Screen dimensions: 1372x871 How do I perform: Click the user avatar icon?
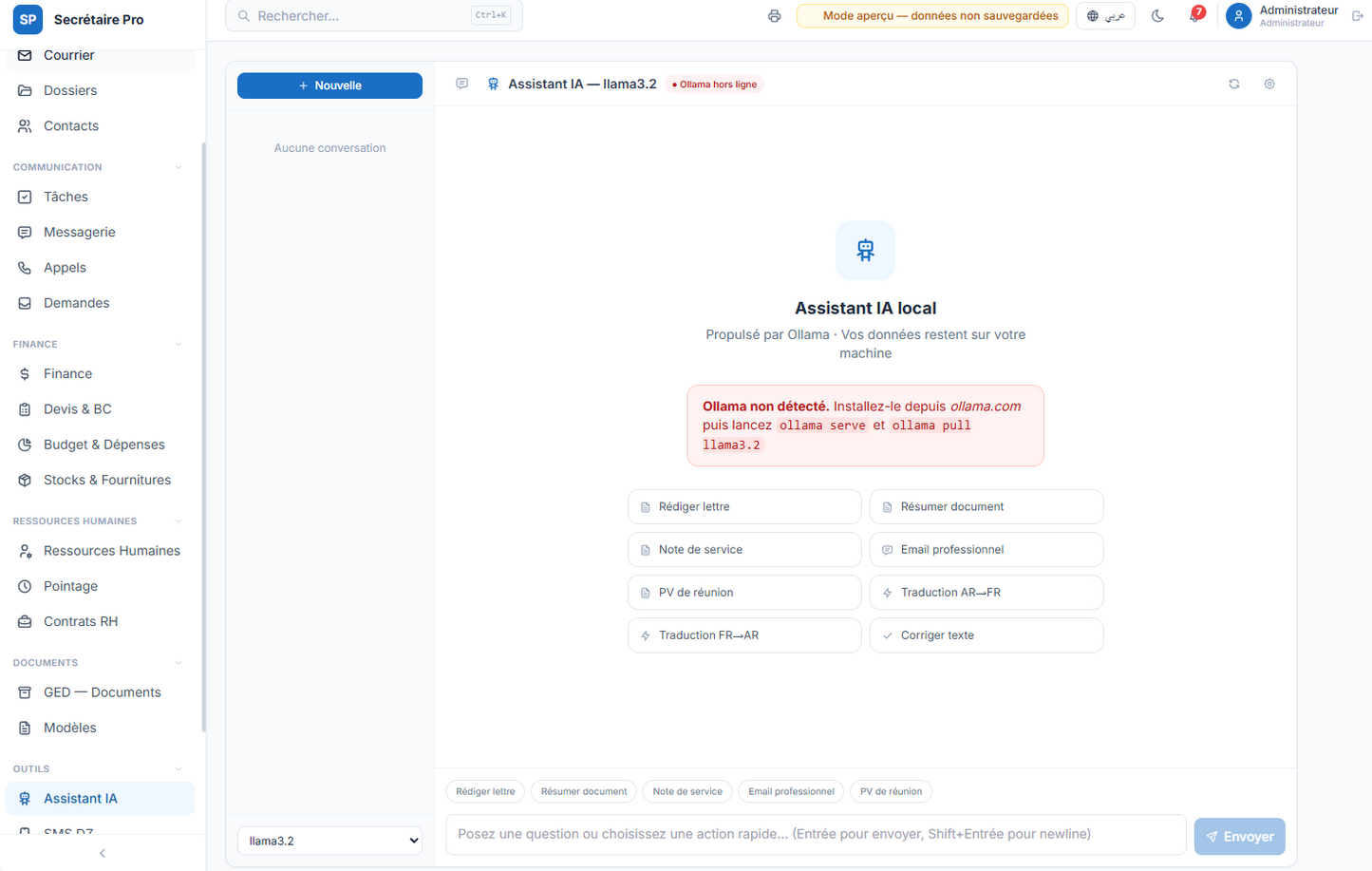[x=1238, y=16]
